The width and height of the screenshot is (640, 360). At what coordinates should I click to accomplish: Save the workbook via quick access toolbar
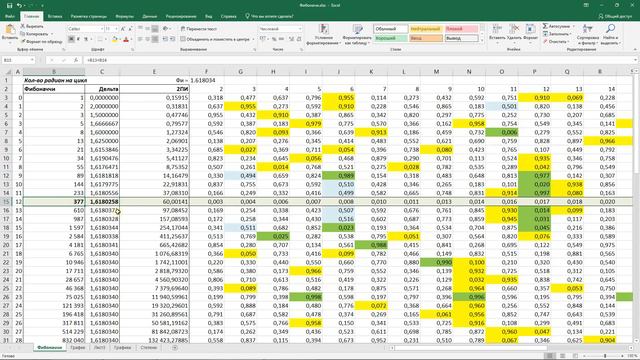pyautogui.click(x=9, y=5)
